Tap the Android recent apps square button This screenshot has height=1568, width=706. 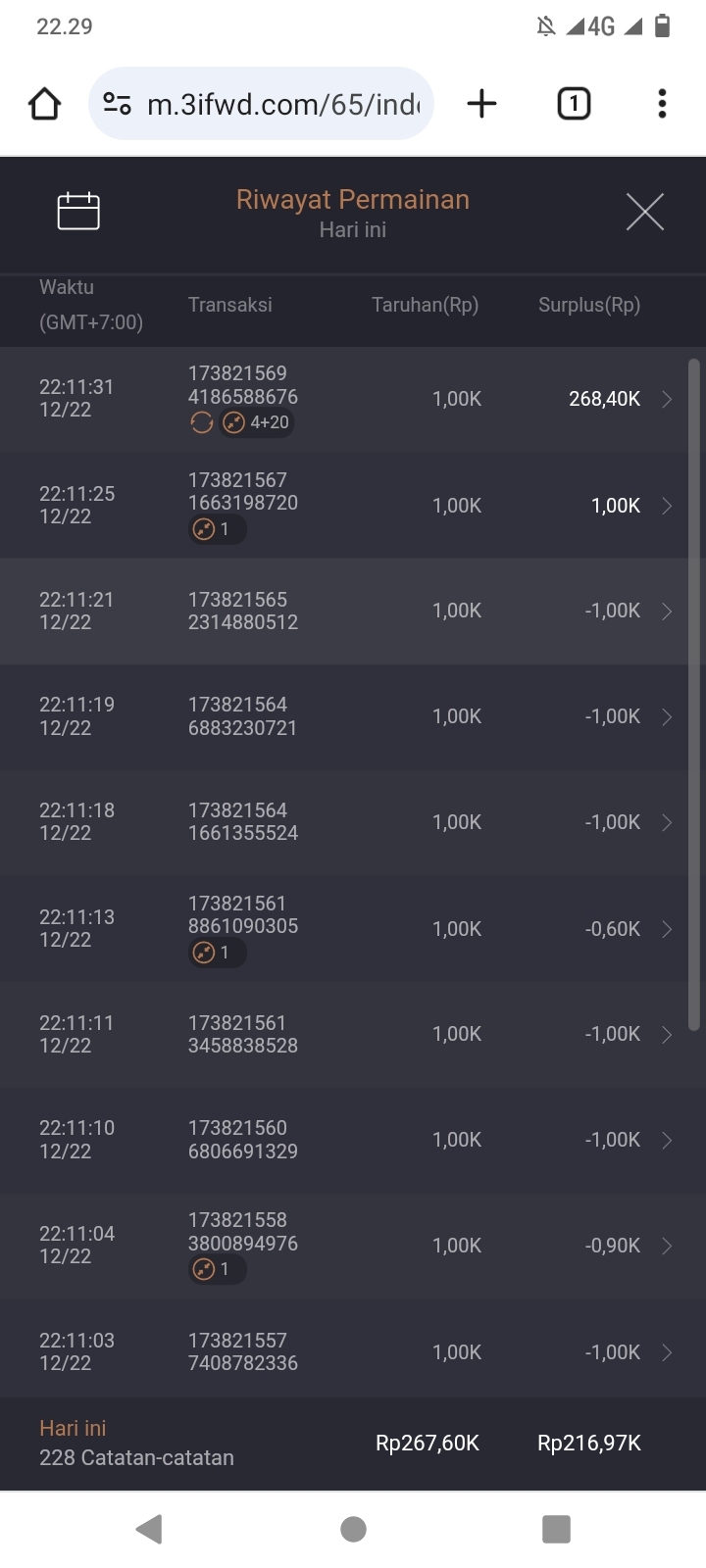click(556, 1529)
